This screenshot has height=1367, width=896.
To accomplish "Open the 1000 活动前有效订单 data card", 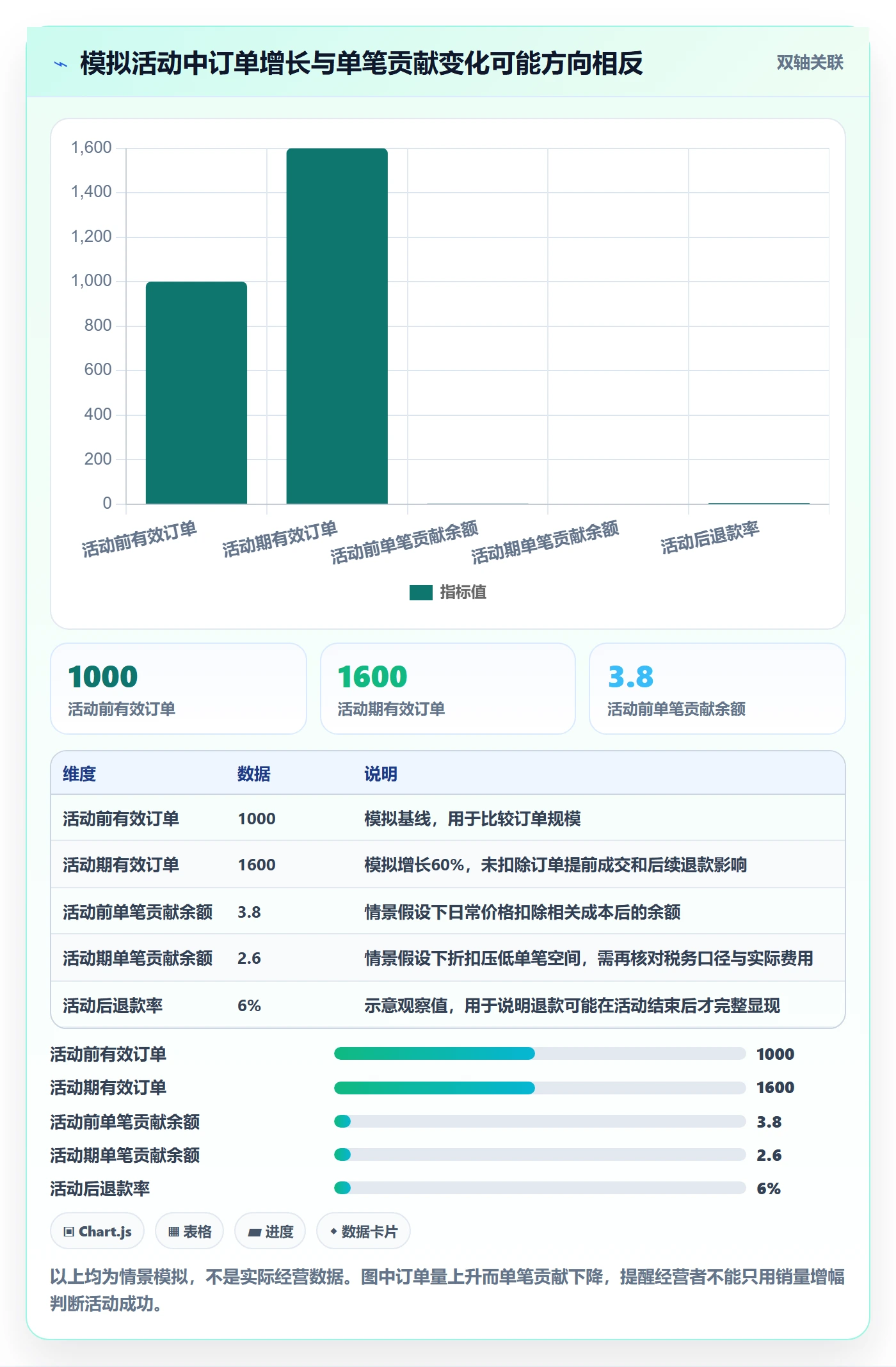I will tap(179, 689).
